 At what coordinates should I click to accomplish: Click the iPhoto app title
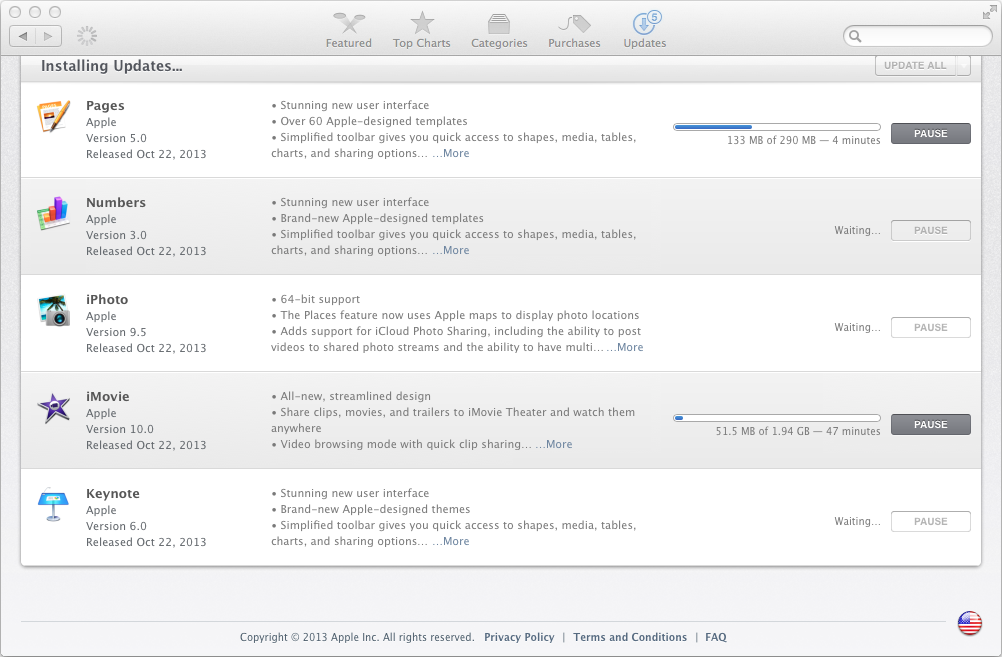point(107,300)
